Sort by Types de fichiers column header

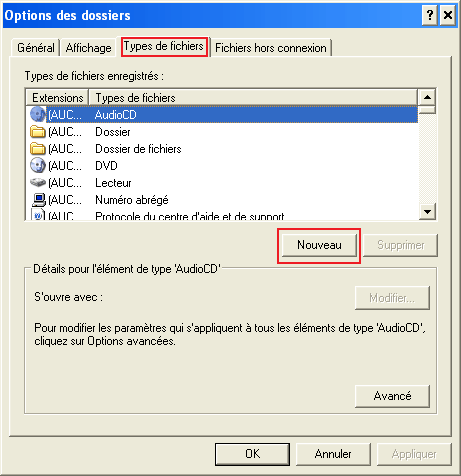click(x=253, y=98)
